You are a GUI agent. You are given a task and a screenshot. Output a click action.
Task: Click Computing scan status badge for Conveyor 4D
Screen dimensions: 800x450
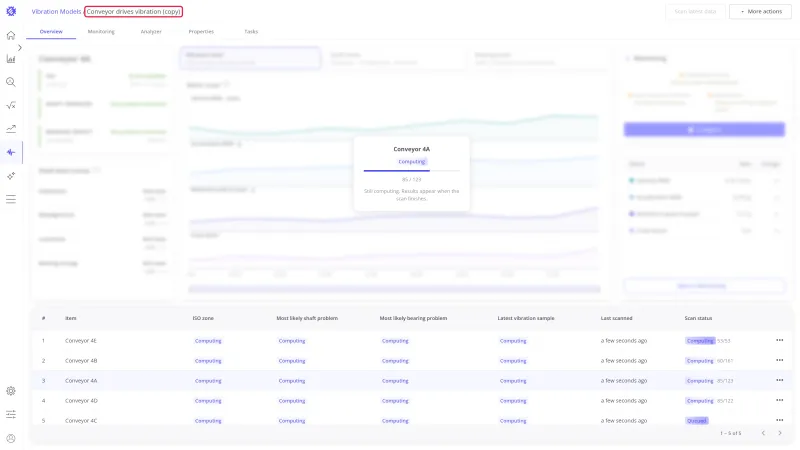click(700, 401)
